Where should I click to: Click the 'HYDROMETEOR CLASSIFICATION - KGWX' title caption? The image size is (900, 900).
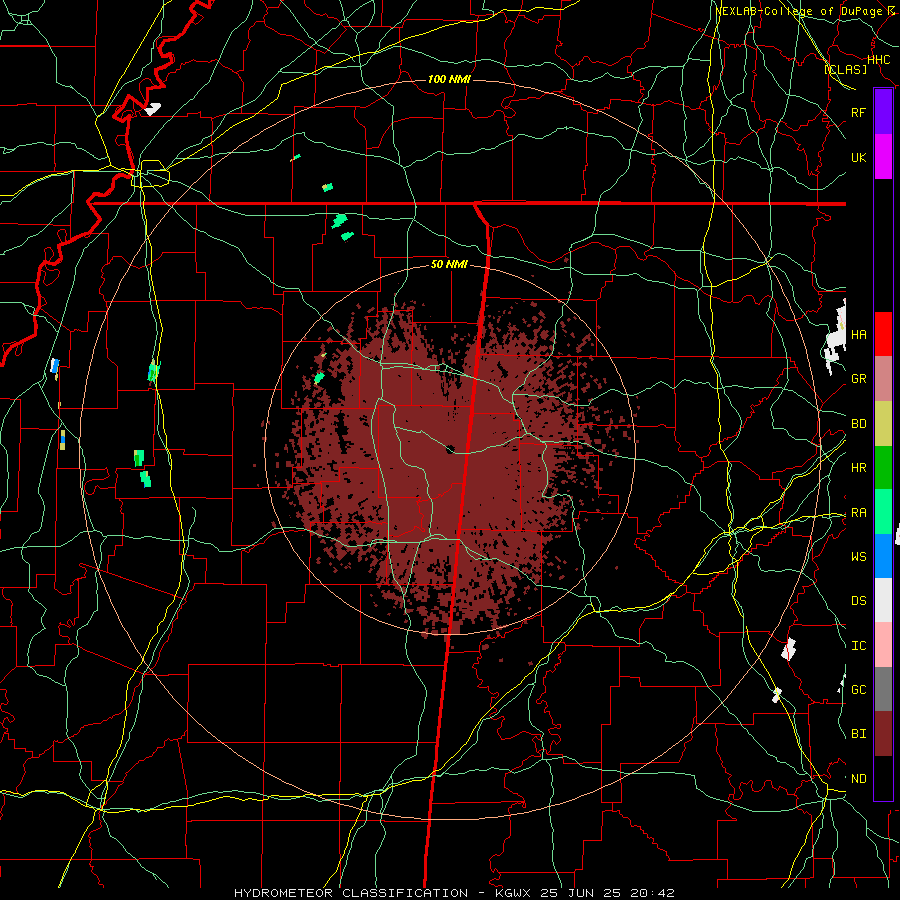coord(382,893)
